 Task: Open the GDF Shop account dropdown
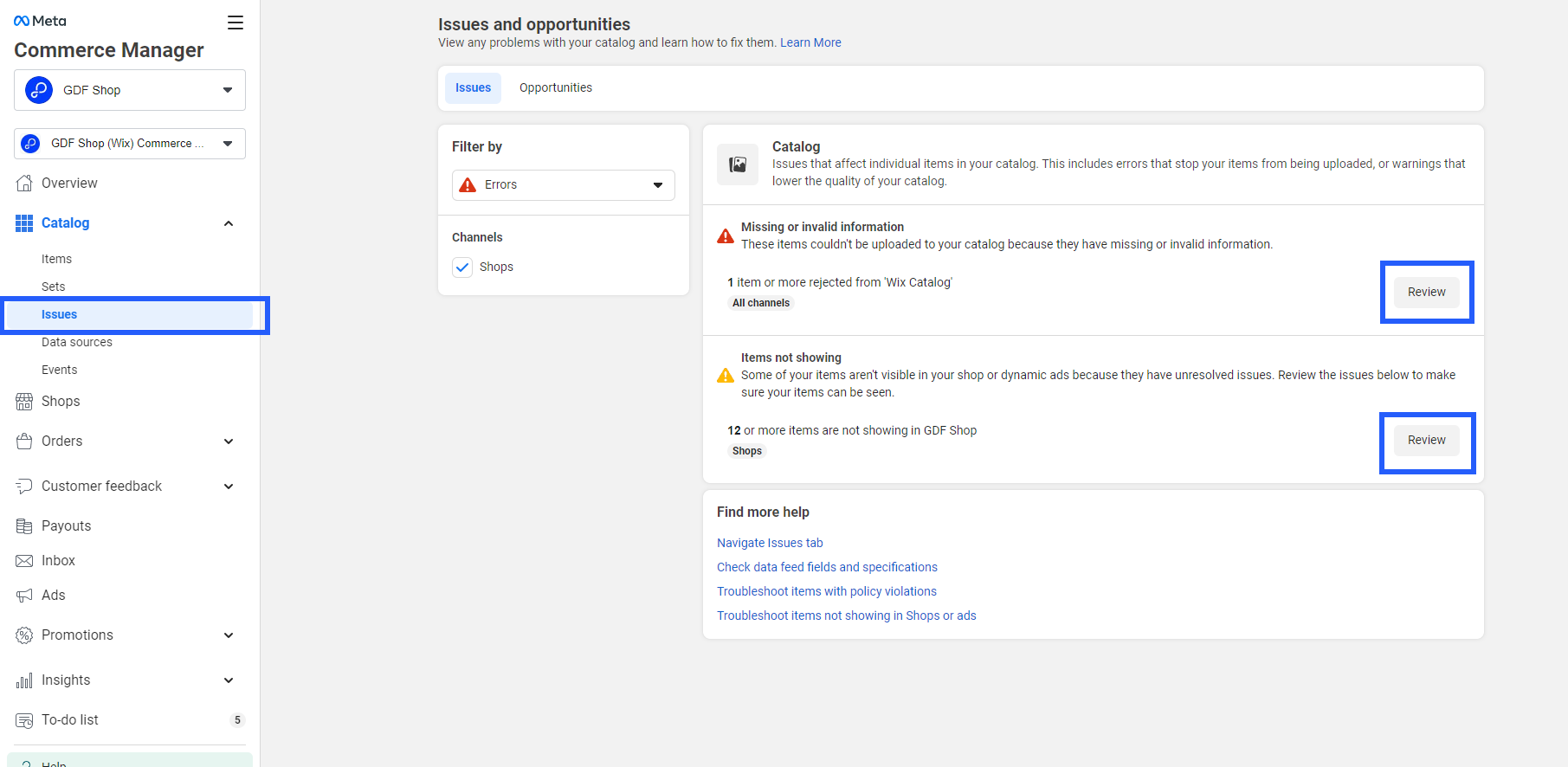pyautogui.click(x=130, y=90)
